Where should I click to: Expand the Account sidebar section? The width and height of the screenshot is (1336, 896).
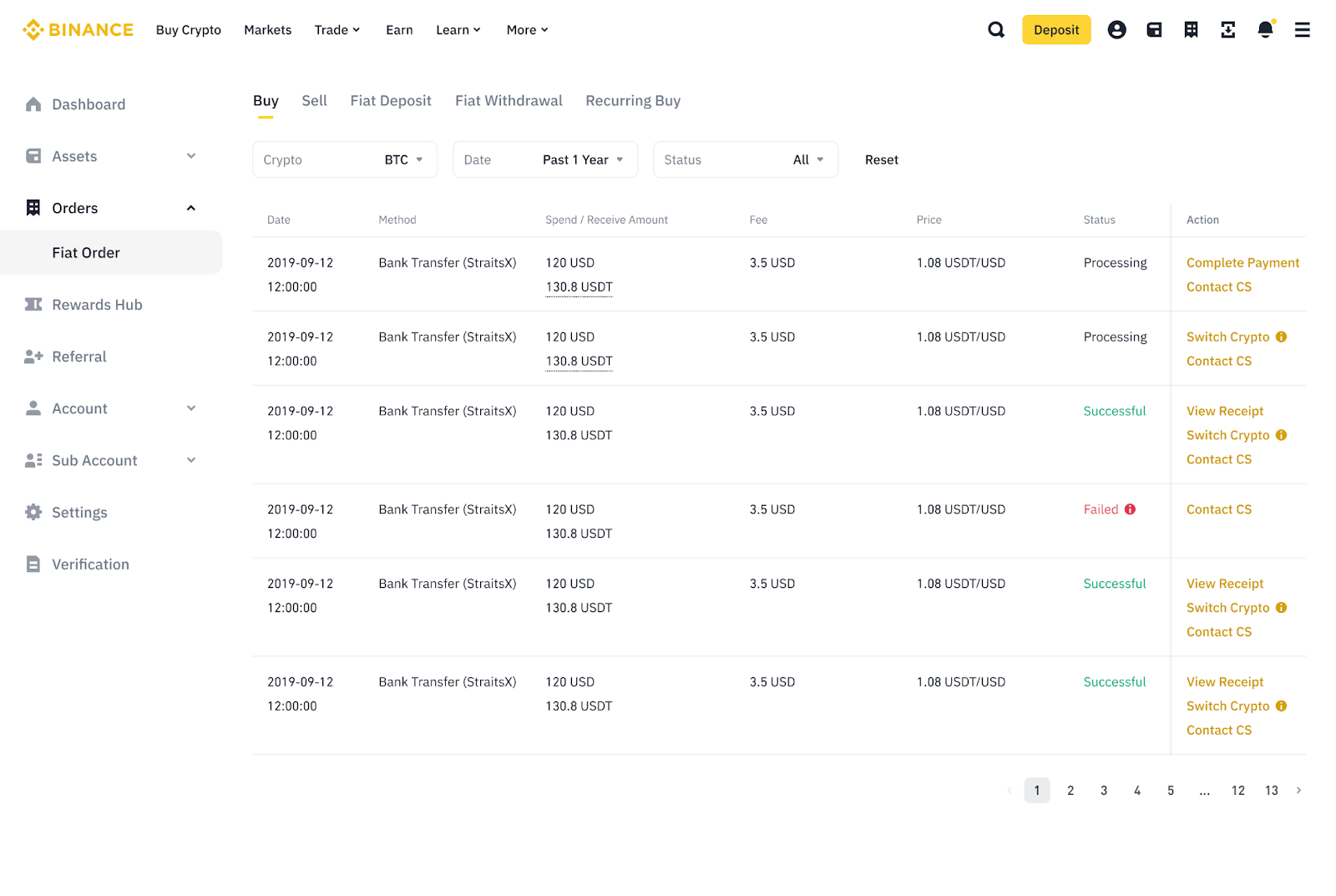click(191, 408)
